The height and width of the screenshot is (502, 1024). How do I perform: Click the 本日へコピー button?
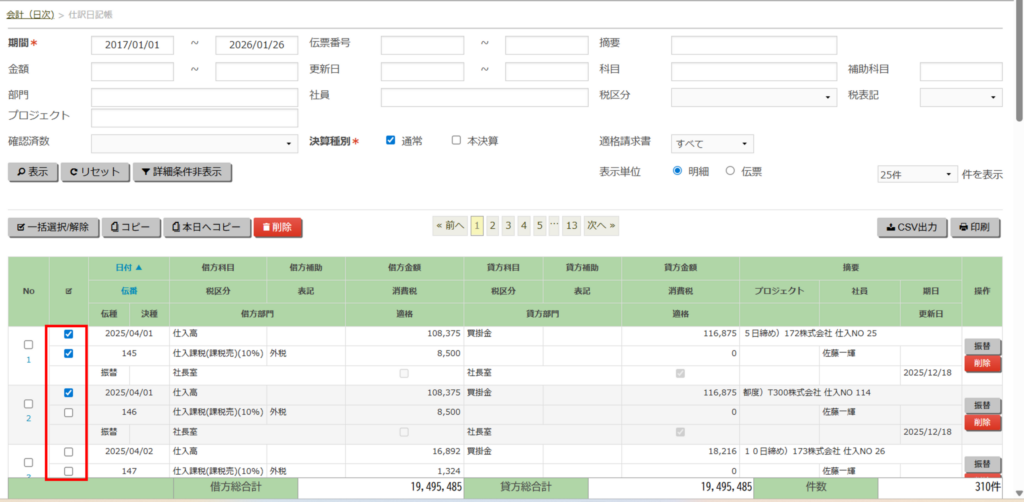click(206, 227)
